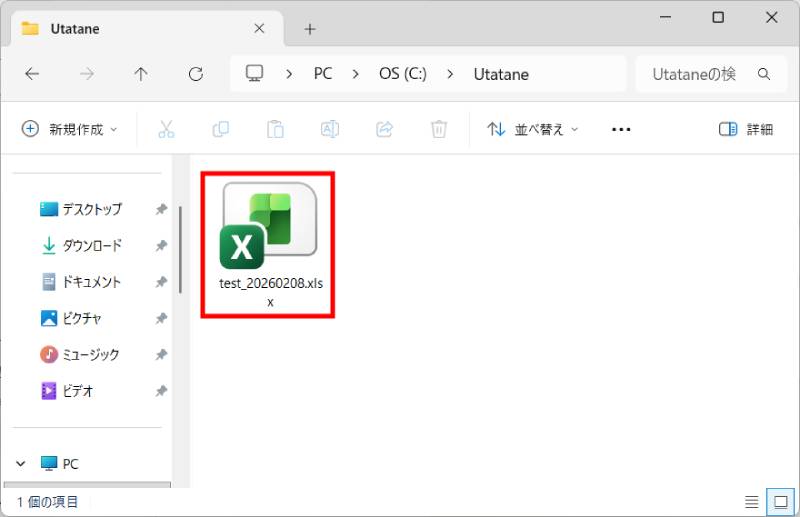This screenshot has height=517, width=800.
Task: Click the Rename icon in toolbar
Action: click(x=329, y=129)
